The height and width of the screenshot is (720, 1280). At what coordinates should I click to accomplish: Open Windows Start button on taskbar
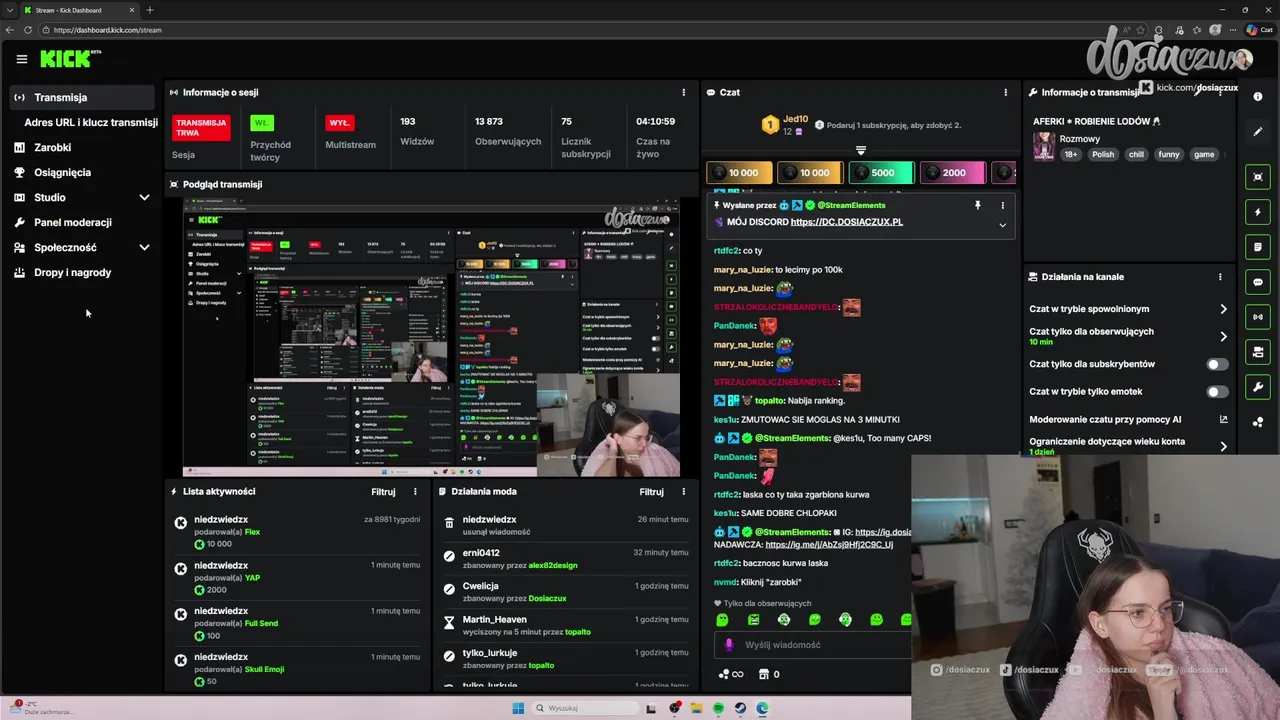point(518,708)
